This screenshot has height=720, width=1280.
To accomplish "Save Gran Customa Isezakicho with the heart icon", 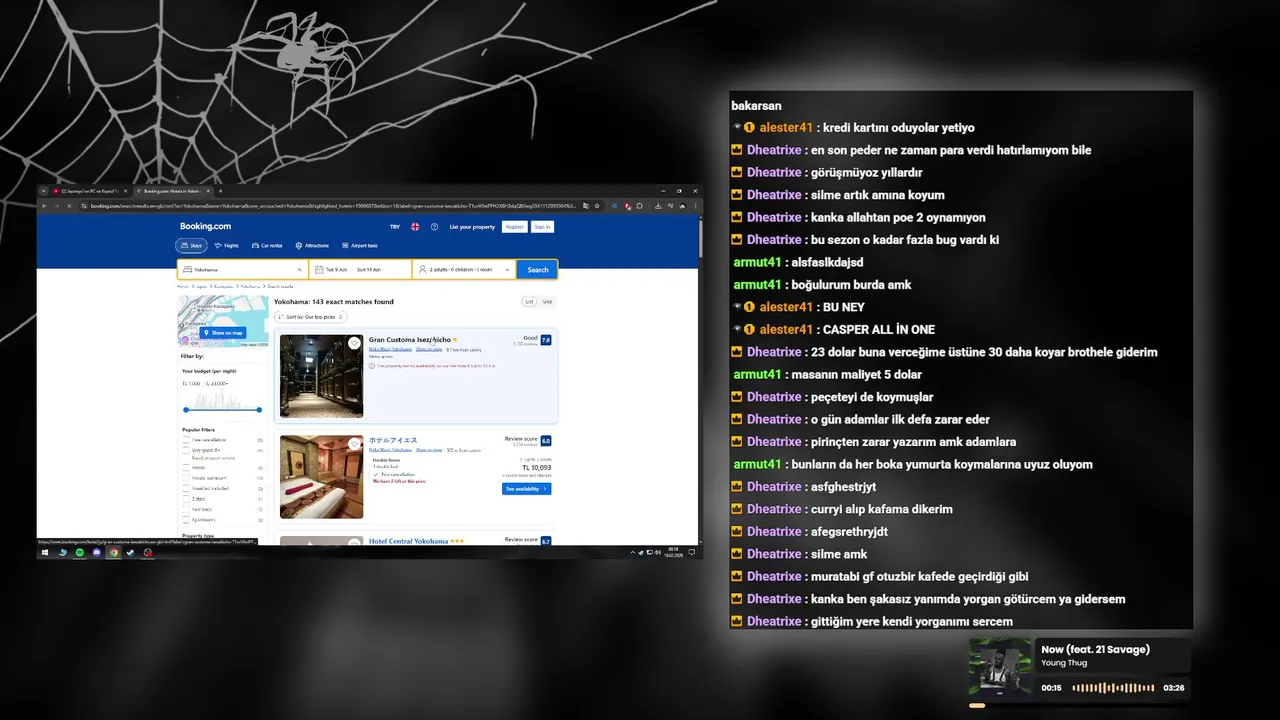I will (354, 343).
